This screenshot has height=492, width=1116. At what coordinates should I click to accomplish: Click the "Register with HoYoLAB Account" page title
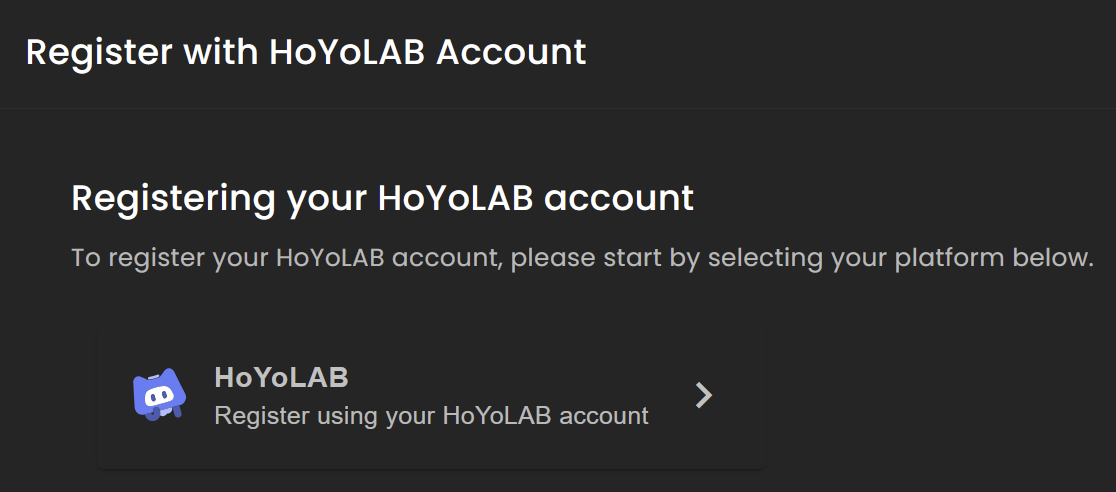tap(306, 52)
